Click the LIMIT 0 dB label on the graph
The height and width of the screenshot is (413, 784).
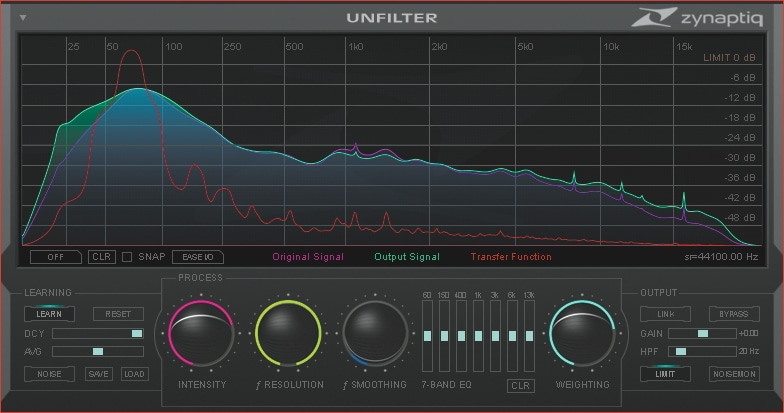[x=730, y=58]
